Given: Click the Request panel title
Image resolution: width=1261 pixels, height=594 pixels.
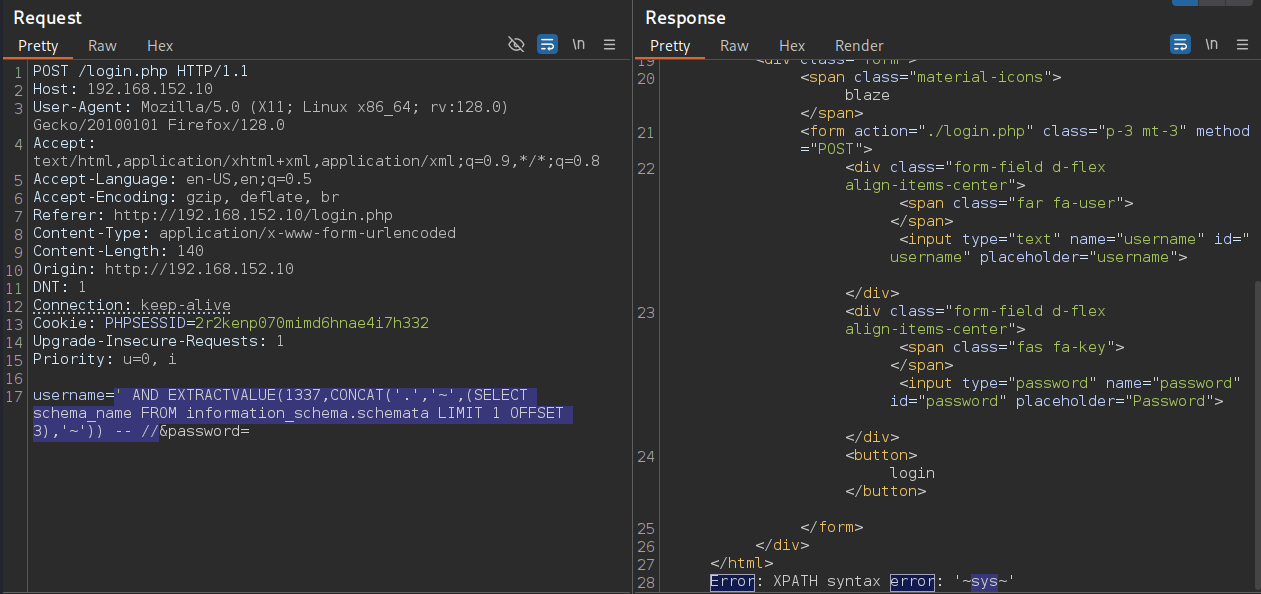Looking at the screenshot, I should click(x=48, y=18).
